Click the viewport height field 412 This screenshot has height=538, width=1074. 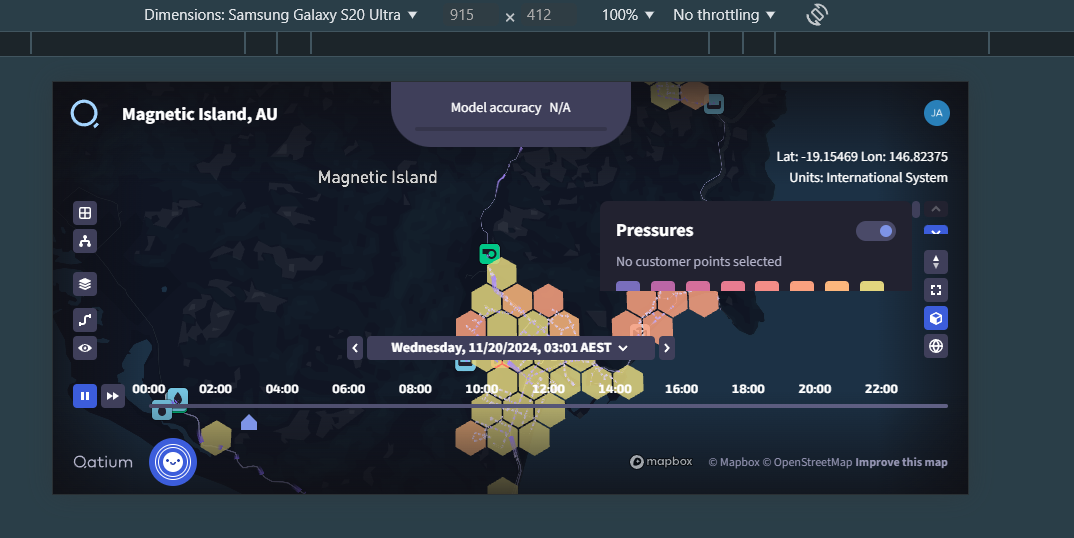(x=548, y=14)
